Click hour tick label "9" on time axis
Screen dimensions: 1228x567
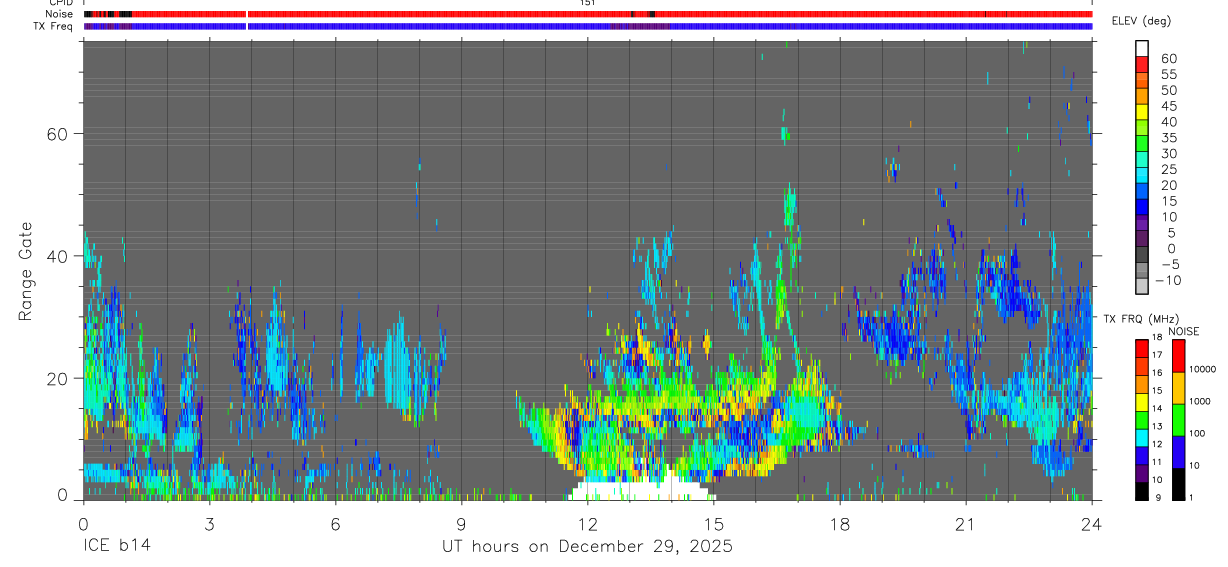[x=461, y=524]
